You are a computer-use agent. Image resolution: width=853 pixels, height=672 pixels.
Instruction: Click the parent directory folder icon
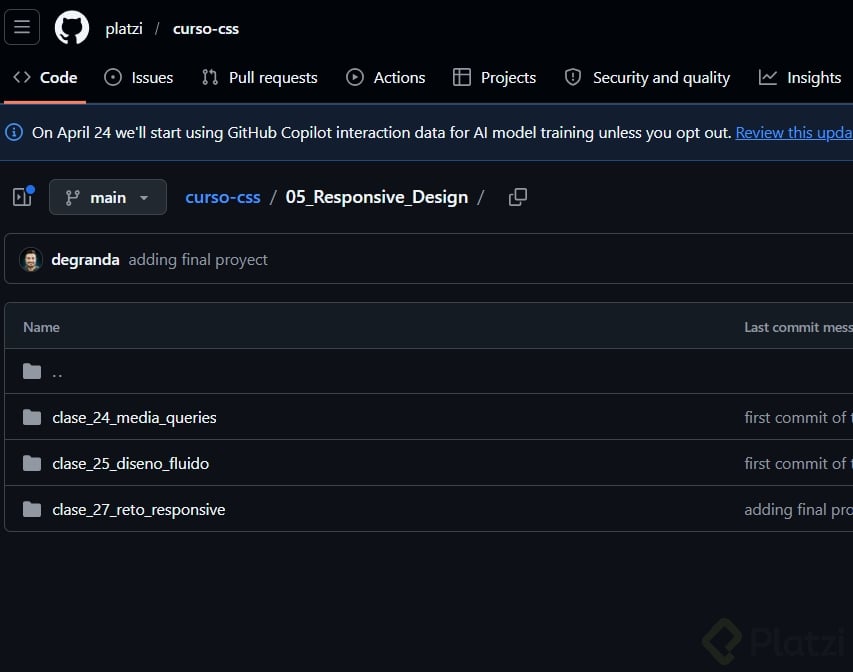pos(32,372)
